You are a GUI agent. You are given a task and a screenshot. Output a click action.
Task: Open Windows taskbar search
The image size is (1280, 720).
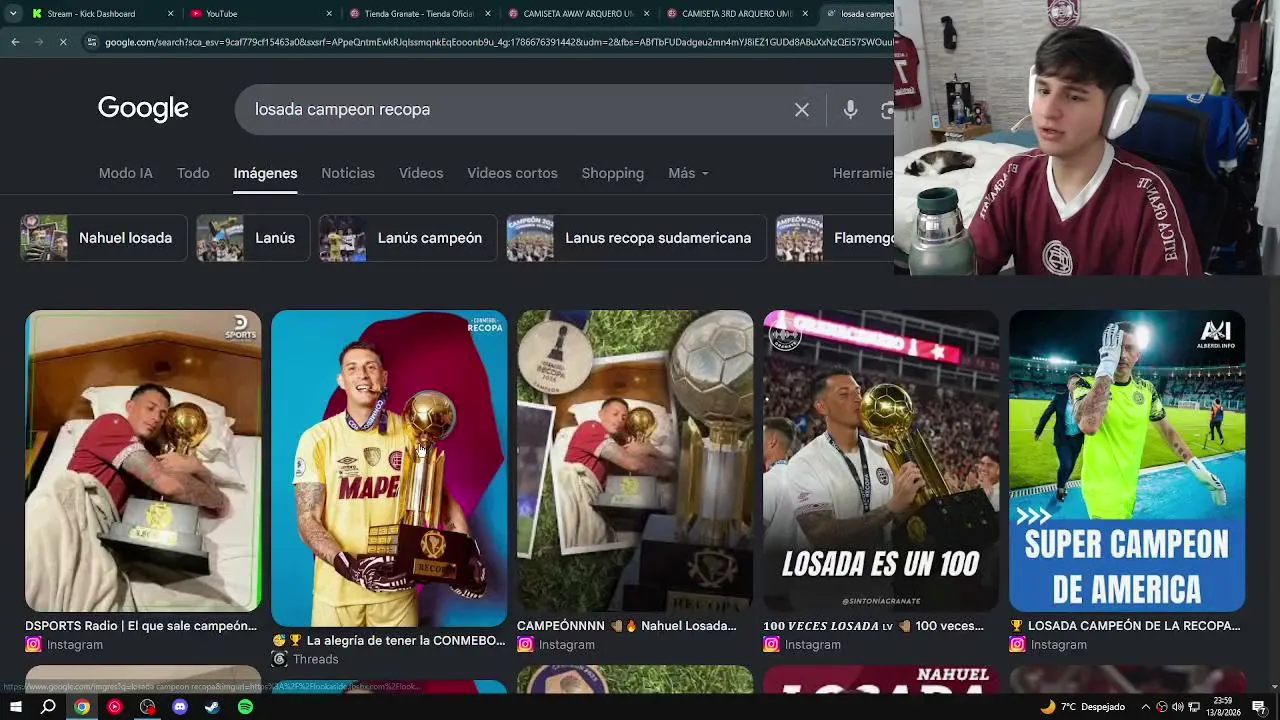[48, 707]
